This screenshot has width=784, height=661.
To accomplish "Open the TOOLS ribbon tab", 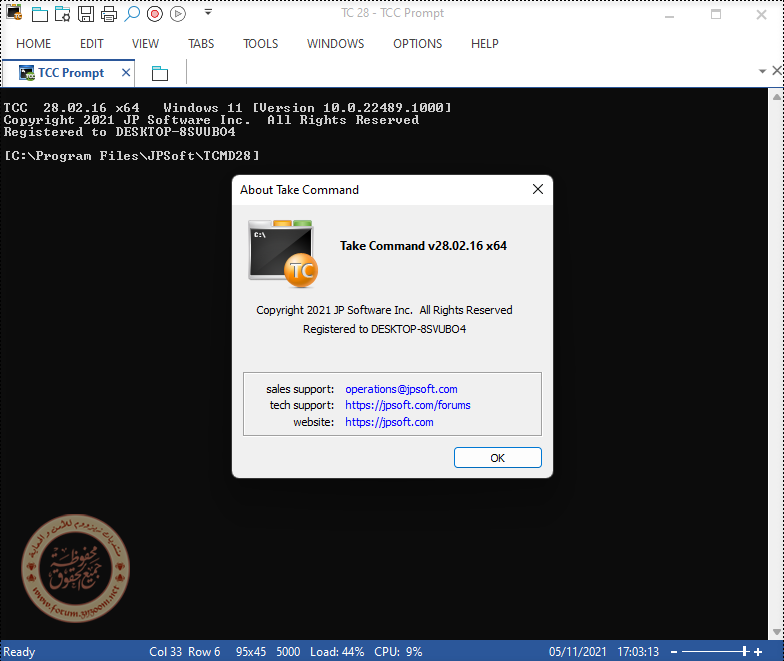I will [x=260, y=44].
